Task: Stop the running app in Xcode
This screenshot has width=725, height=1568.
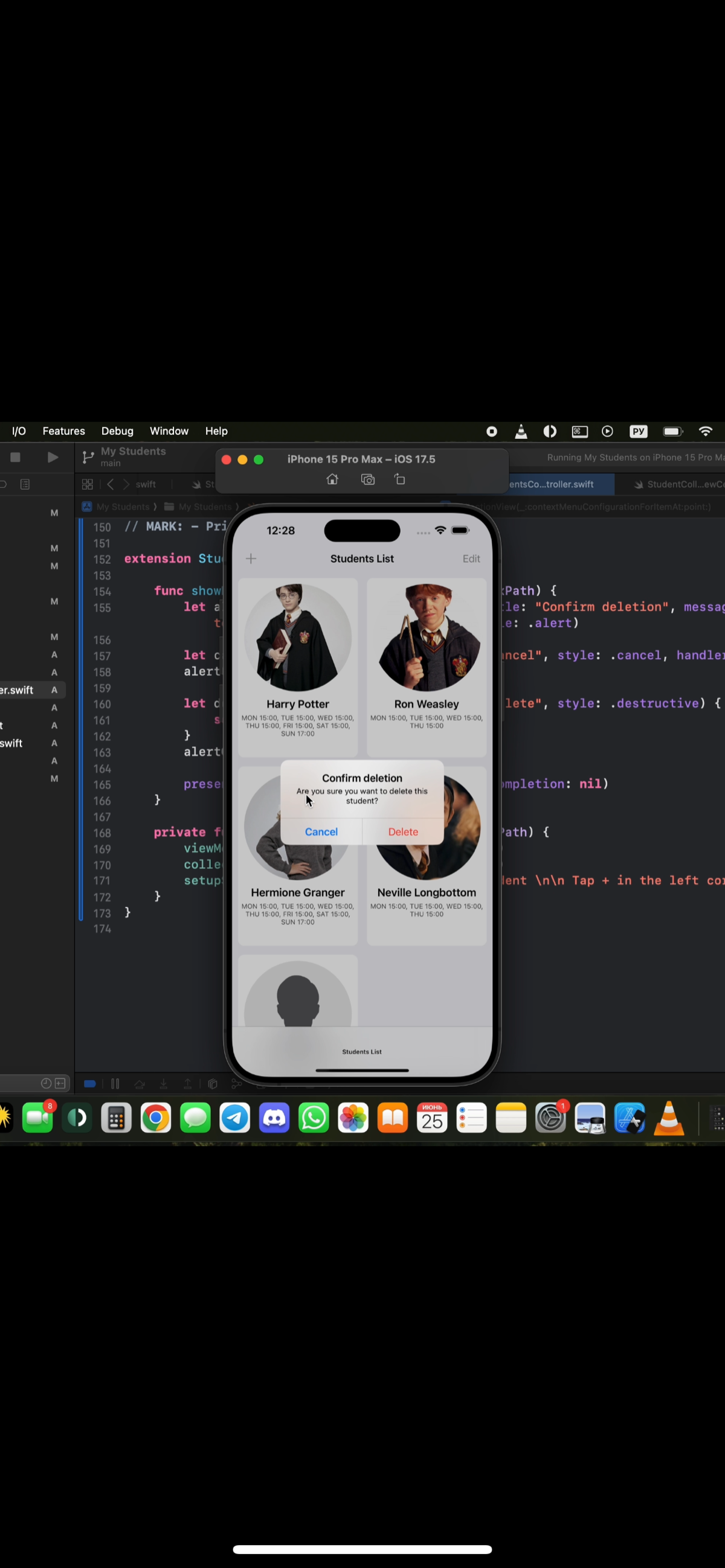Action: click(x=16, y=456)
